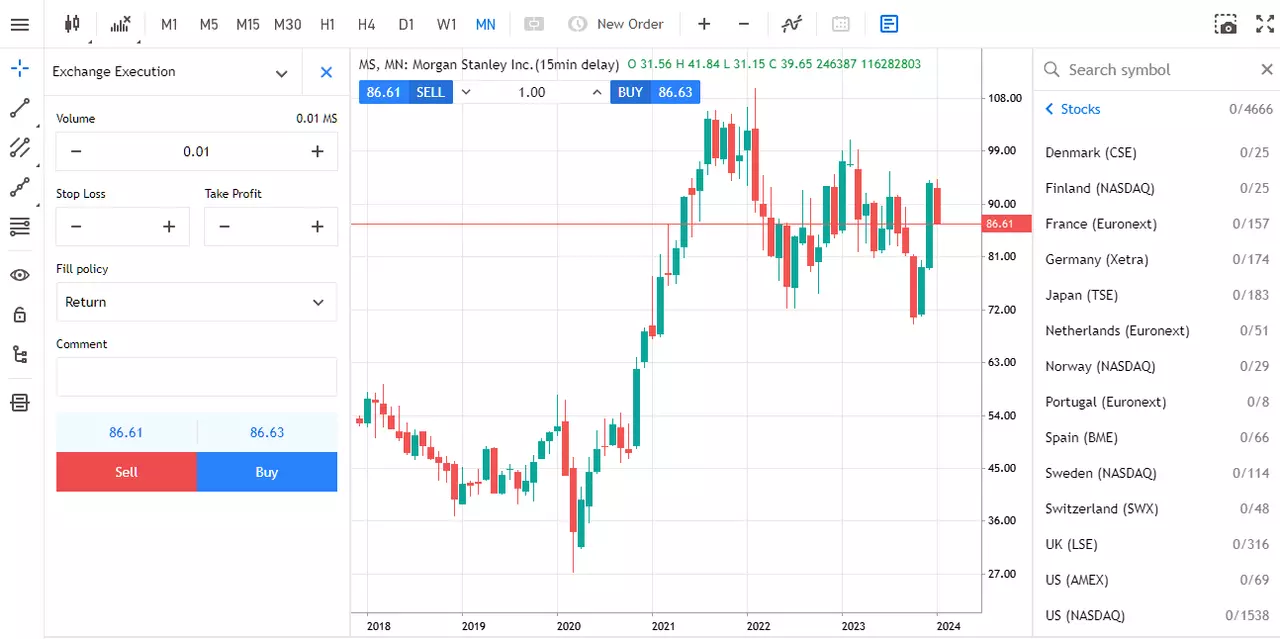Switch to H4 timeframe
The width and height of the screenshot is (1280, 639).
(367, 24)
